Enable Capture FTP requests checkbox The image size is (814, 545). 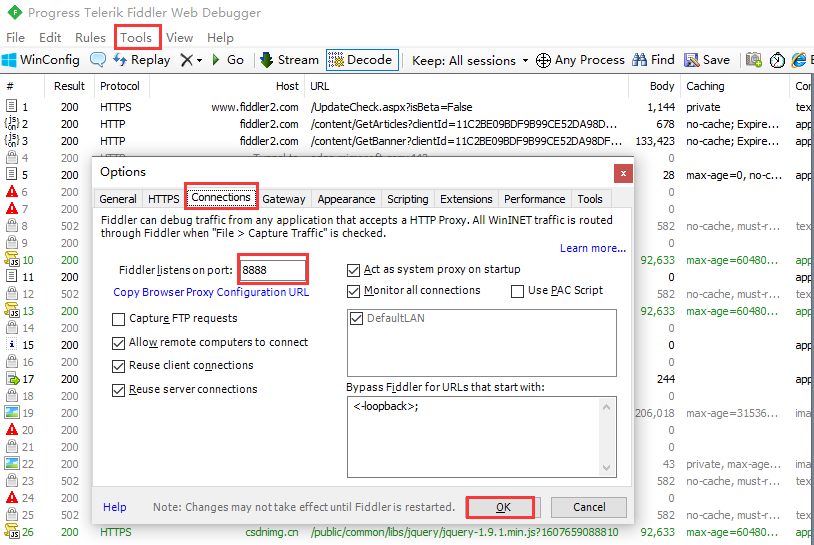pyautogui.click(x=118, y=319)
